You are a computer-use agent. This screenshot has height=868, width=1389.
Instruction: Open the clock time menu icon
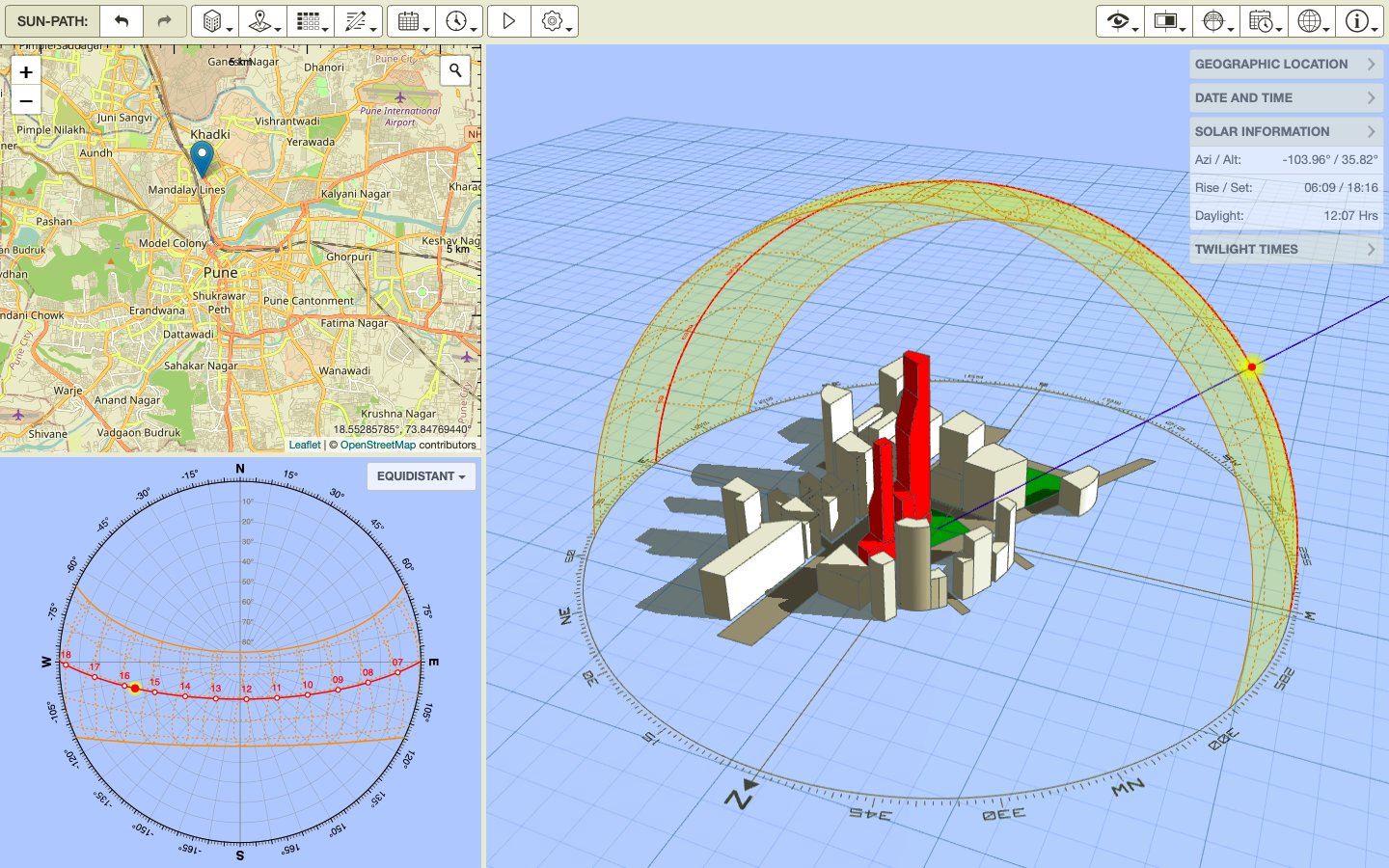(458, 21)
